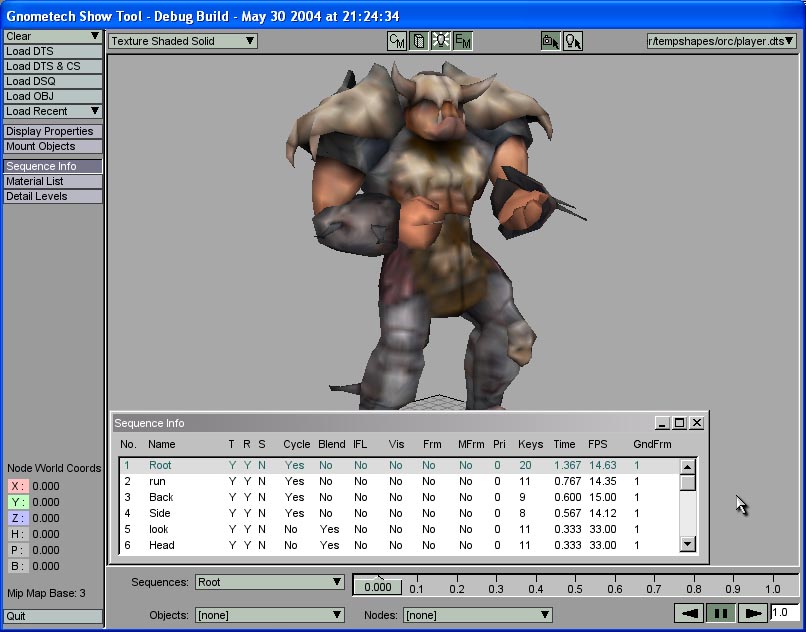Play the animation forward with the right arrow

coord(753,613)
